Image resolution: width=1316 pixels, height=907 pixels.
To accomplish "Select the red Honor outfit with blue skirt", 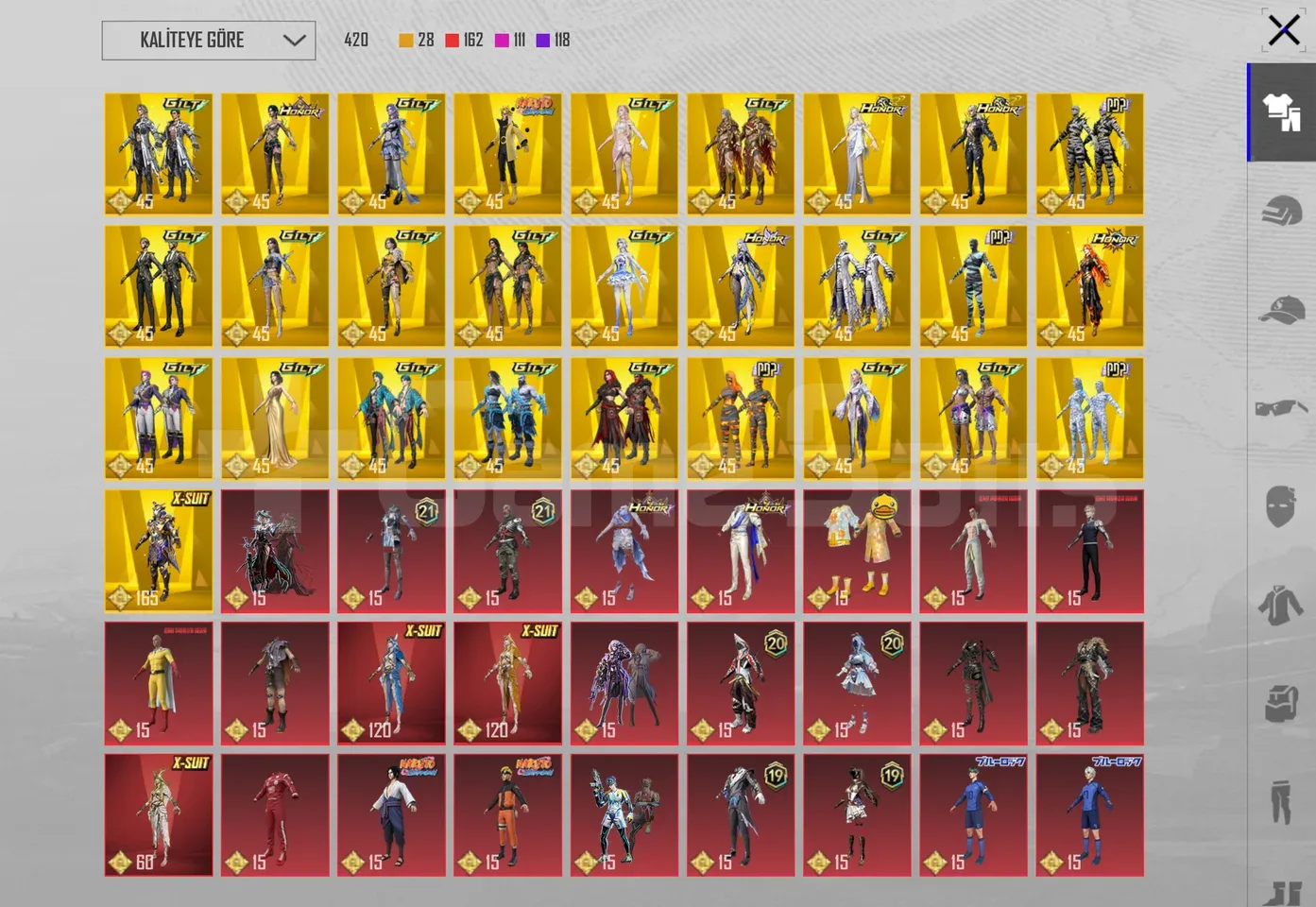I will pos(624,551).
